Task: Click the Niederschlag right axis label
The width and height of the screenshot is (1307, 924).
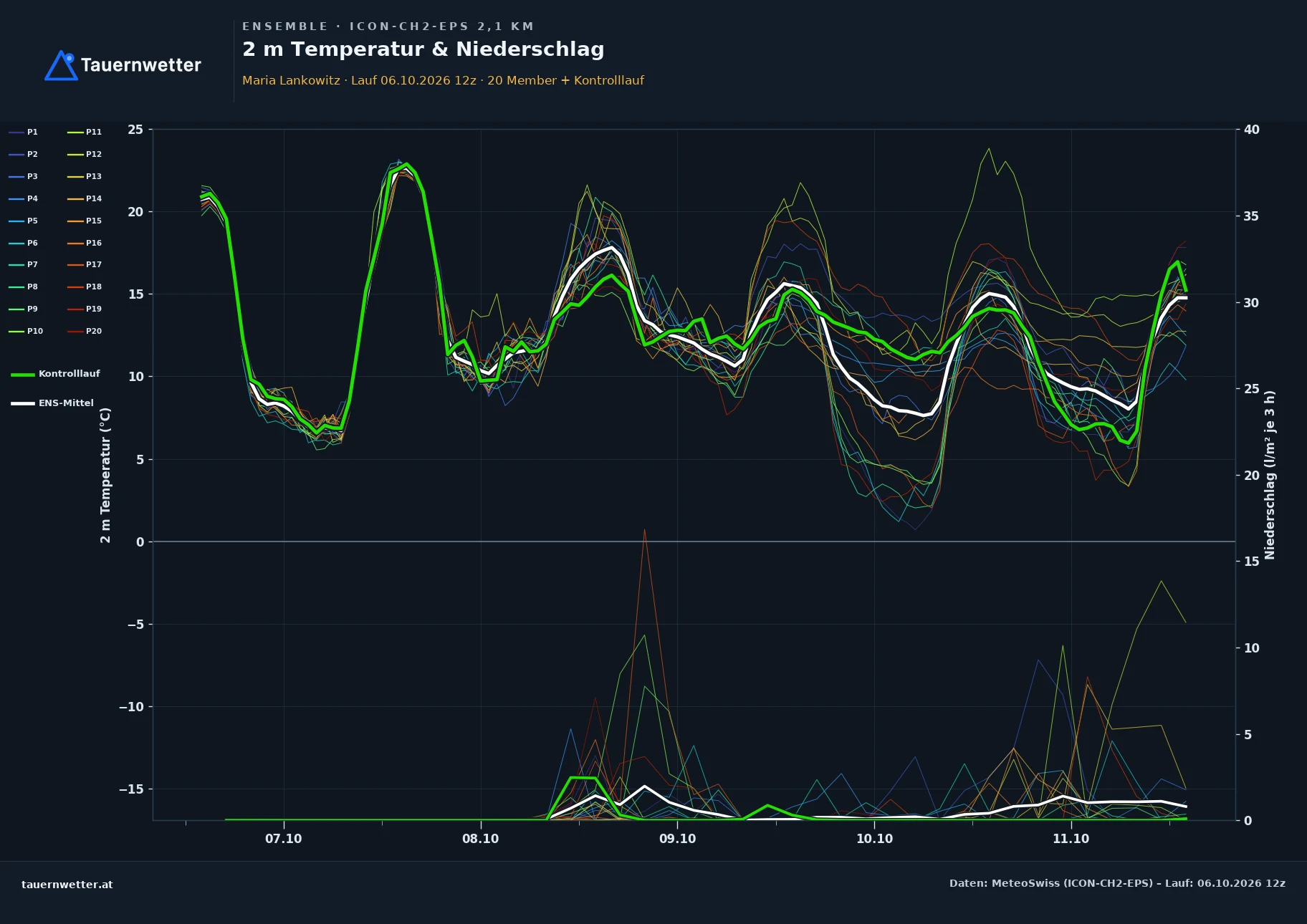Action: [1270, 475]
